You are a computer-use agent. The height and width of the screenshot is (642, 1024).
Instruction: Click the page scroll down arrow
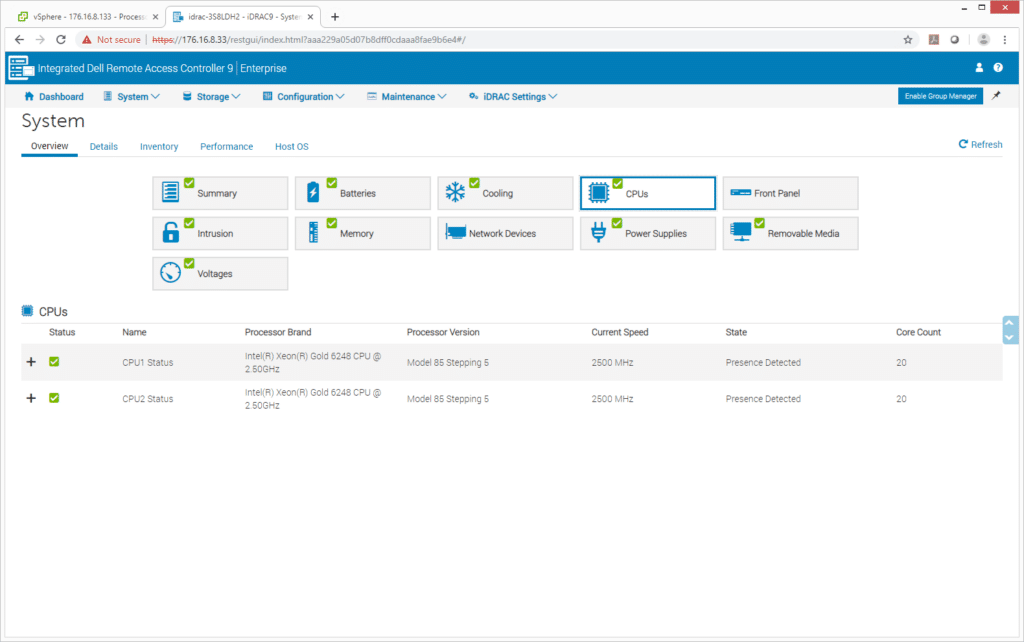(1010, 337)
